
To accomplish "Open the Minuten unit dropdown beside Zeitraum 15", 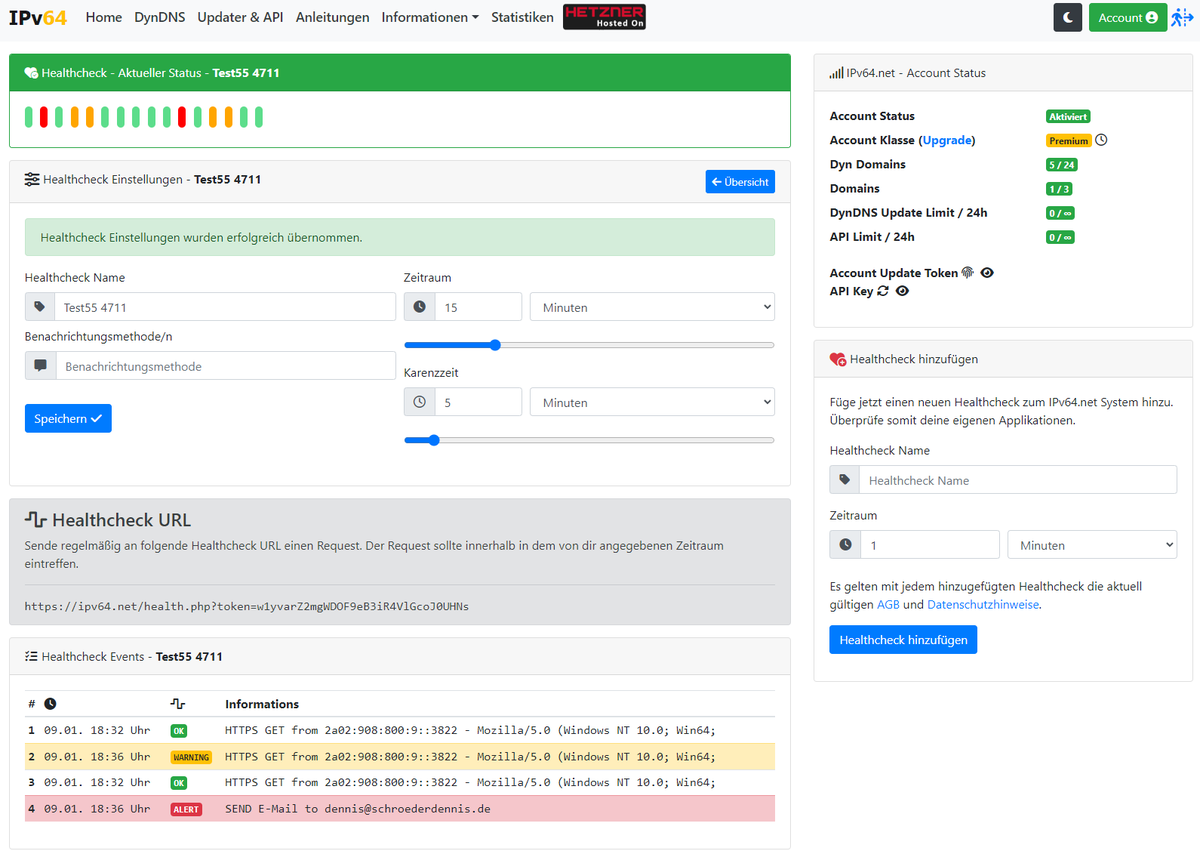I will (652, 307).
